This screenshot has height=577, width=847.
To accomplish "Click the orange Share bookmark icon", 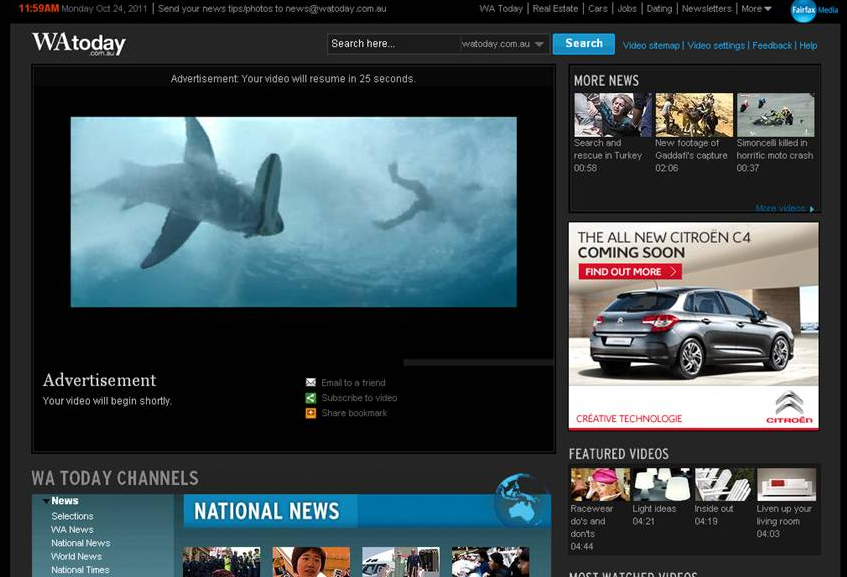I will (311, 413).
